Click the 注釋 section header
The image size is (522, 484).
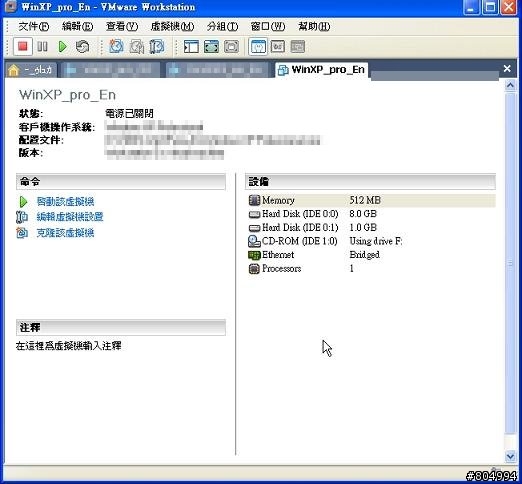click(121, 327)
